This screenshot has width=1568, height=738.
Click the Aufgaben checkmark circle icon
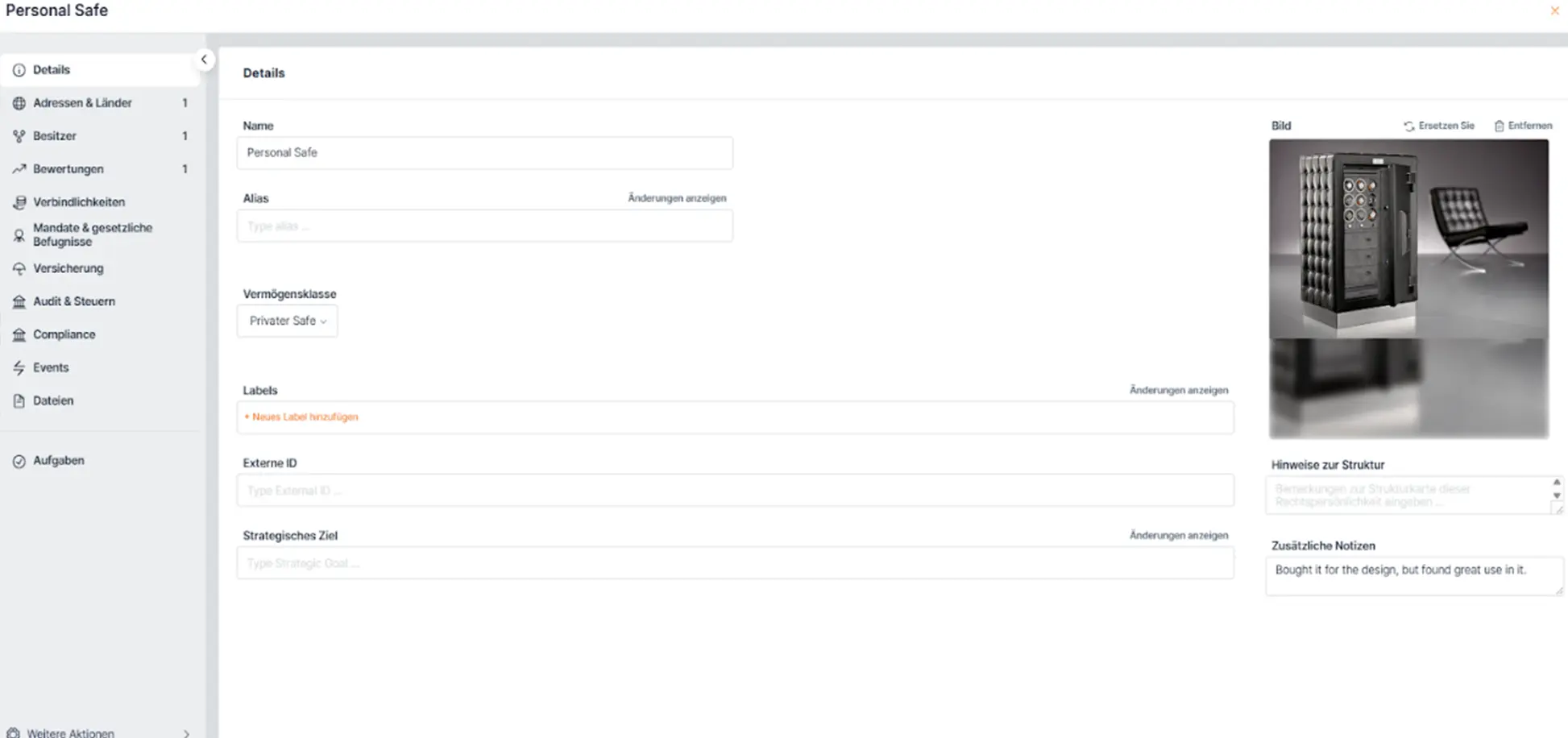[19, 461]
